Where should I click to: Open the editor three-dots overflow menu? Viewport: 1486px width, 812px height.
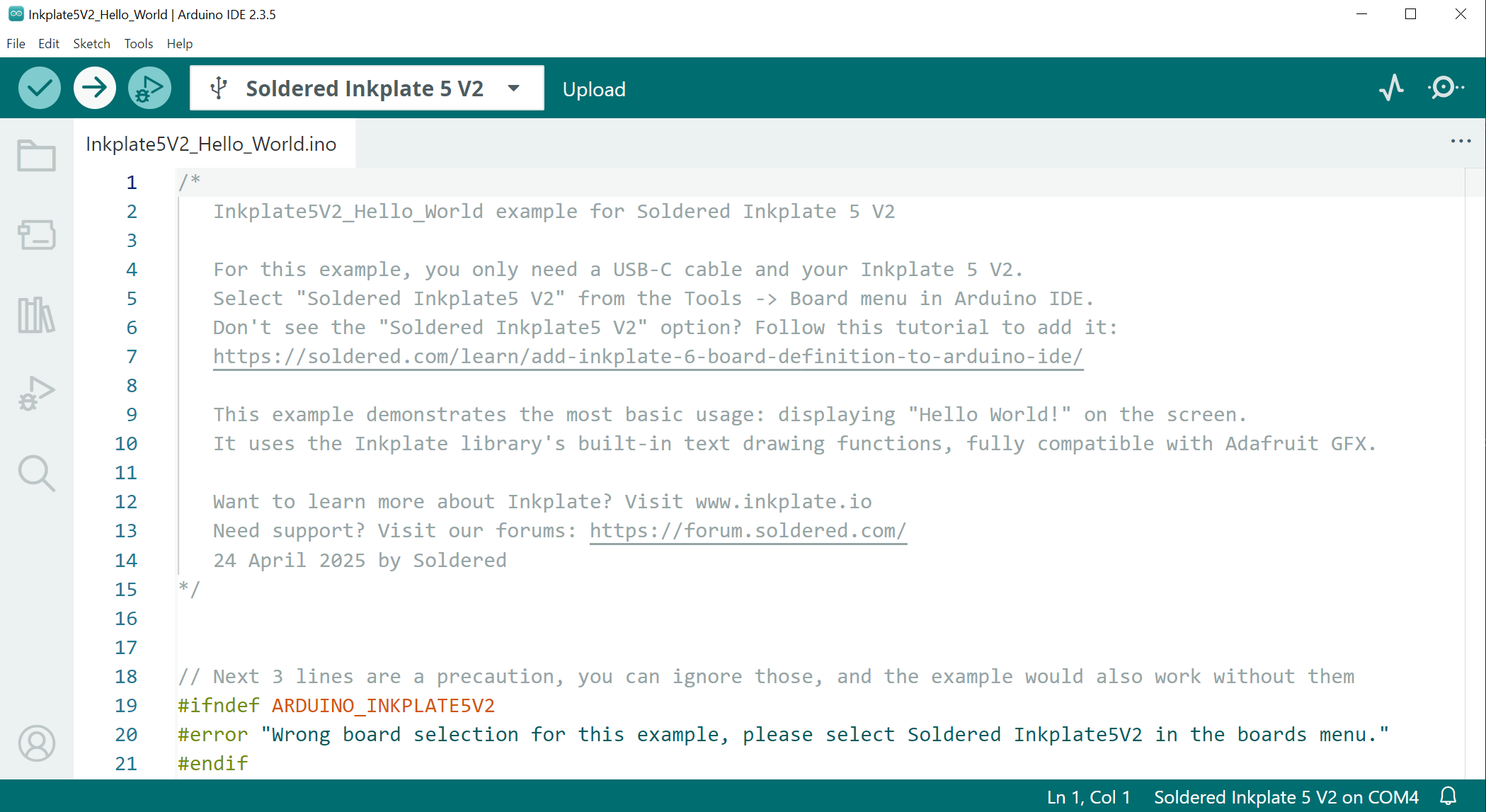(1461, 142)
